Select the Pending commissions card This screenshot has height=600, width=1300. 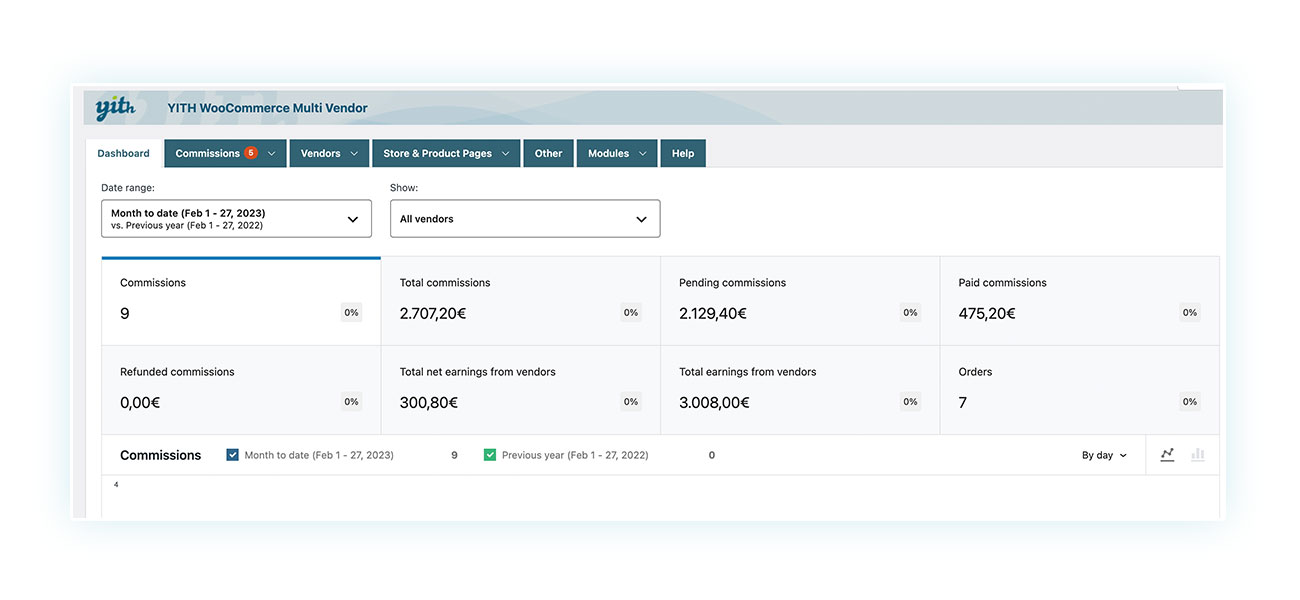[x=799, y=301]
